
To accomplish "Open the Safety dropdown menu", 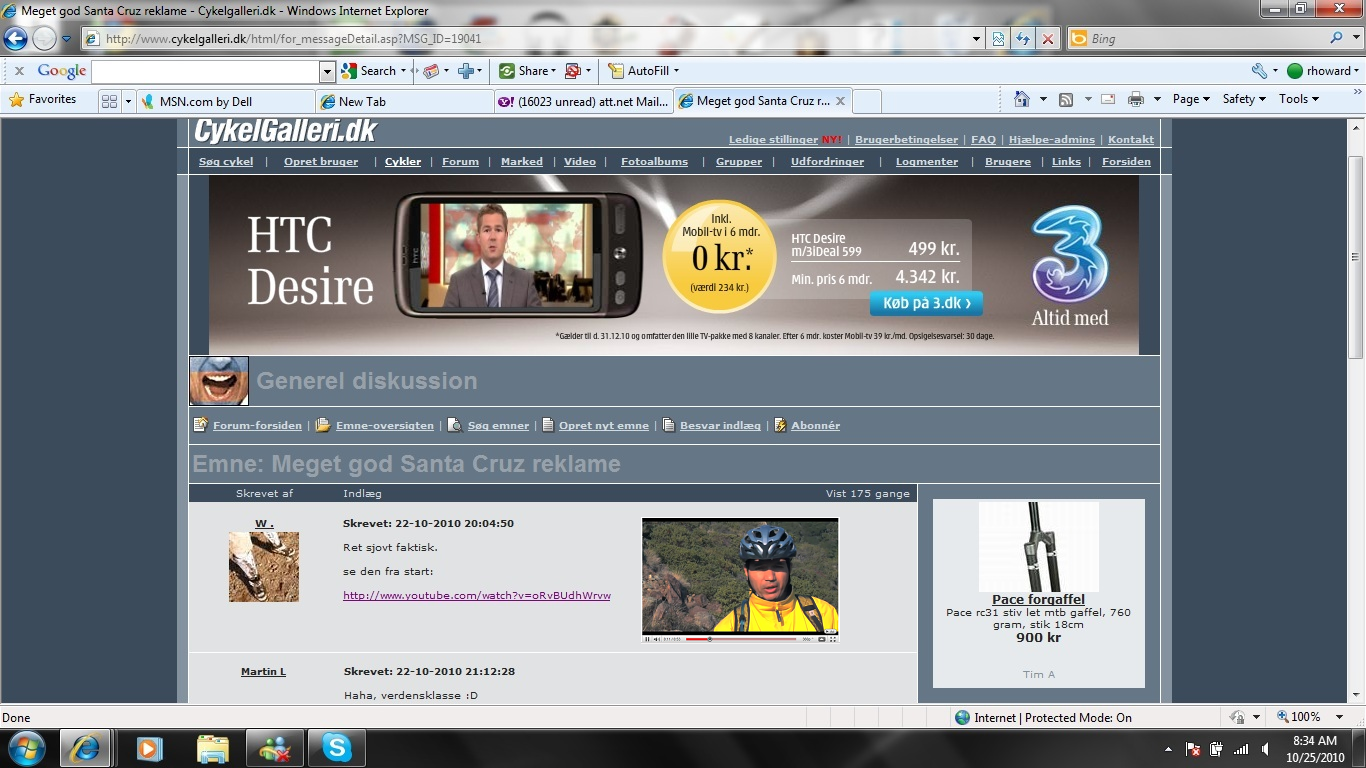I will [1243, 99].
